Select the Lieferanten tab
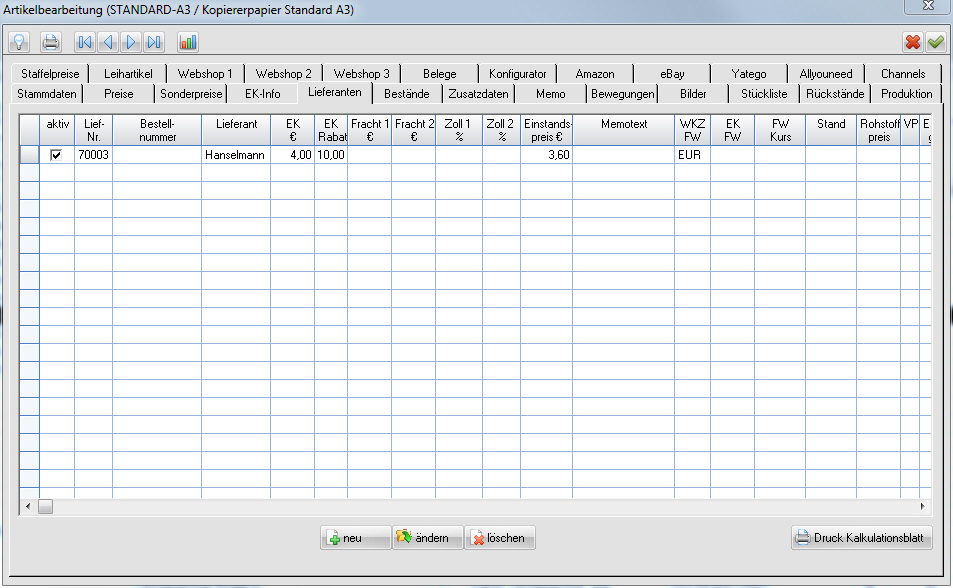The image size is (953, 588). pos(334,92)
